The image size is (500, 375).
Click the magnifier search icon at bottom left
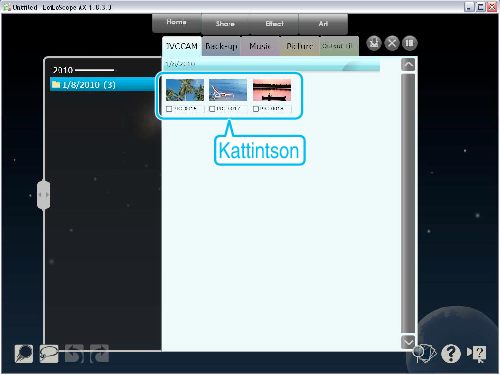click(24, 353)
